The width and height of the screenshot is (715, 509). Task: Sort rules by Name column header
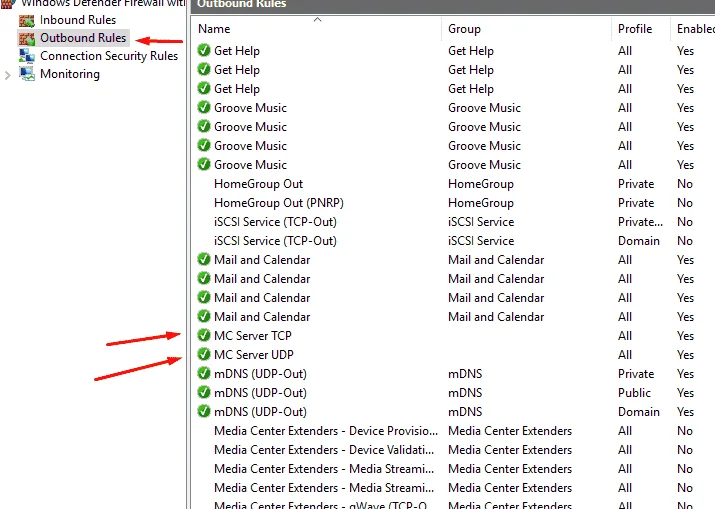tap(214, 29)
